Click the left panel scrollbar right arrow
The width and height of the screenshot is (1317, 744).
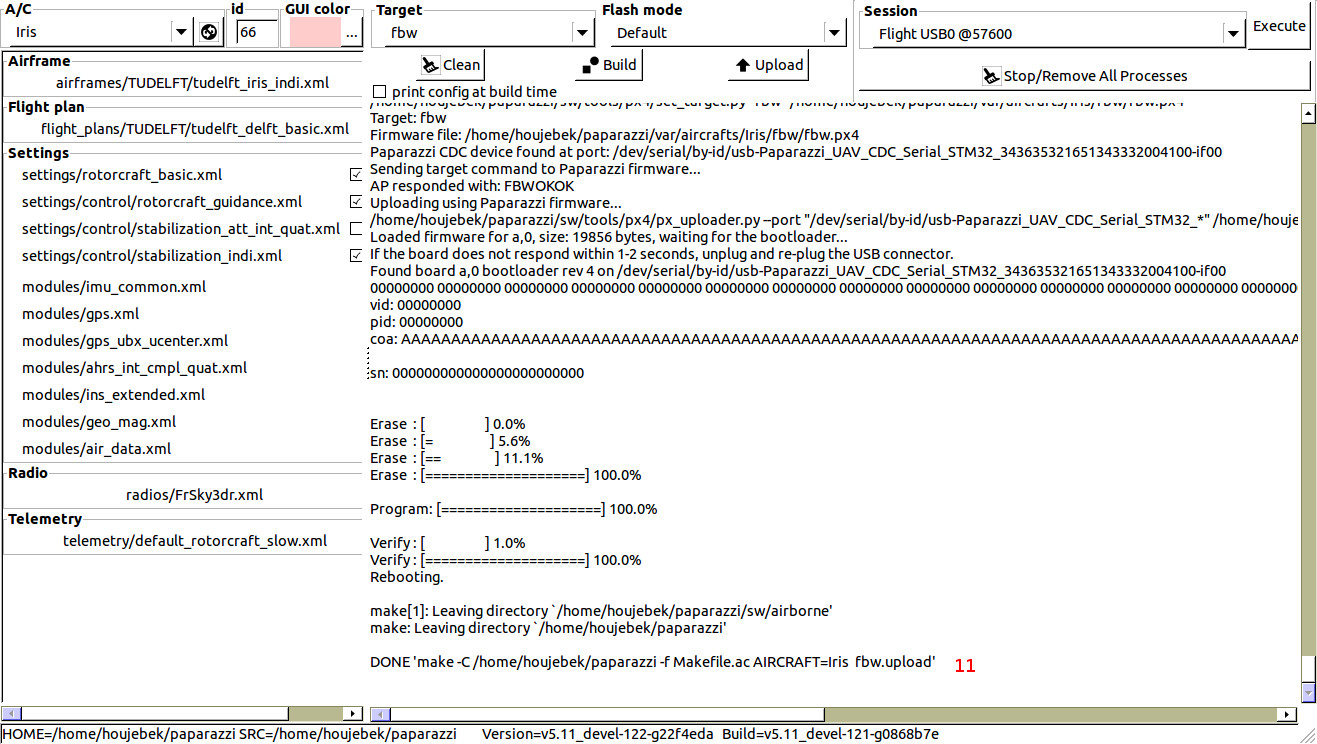(352, 714)
